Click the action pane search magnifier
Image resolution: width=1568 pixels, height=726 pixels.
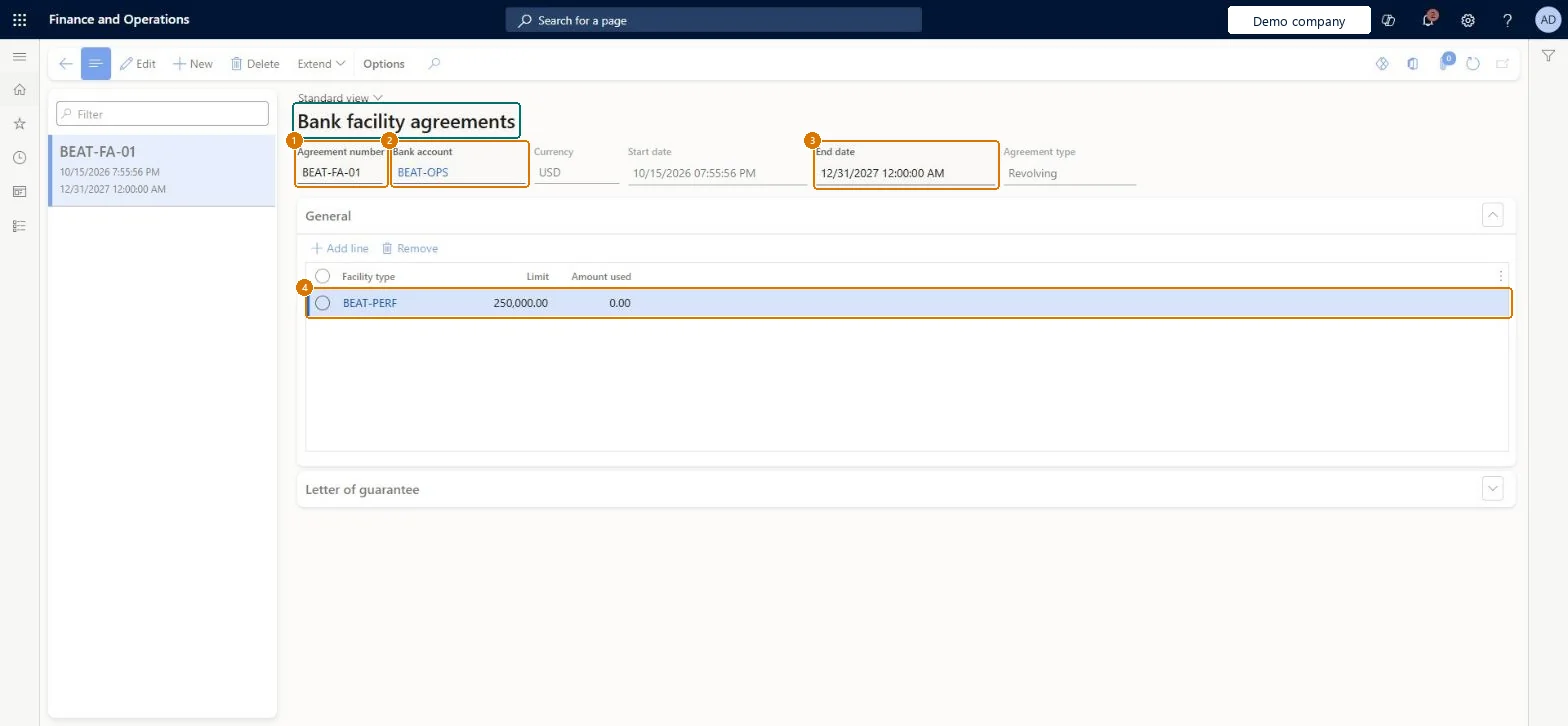tap(434, 64)
